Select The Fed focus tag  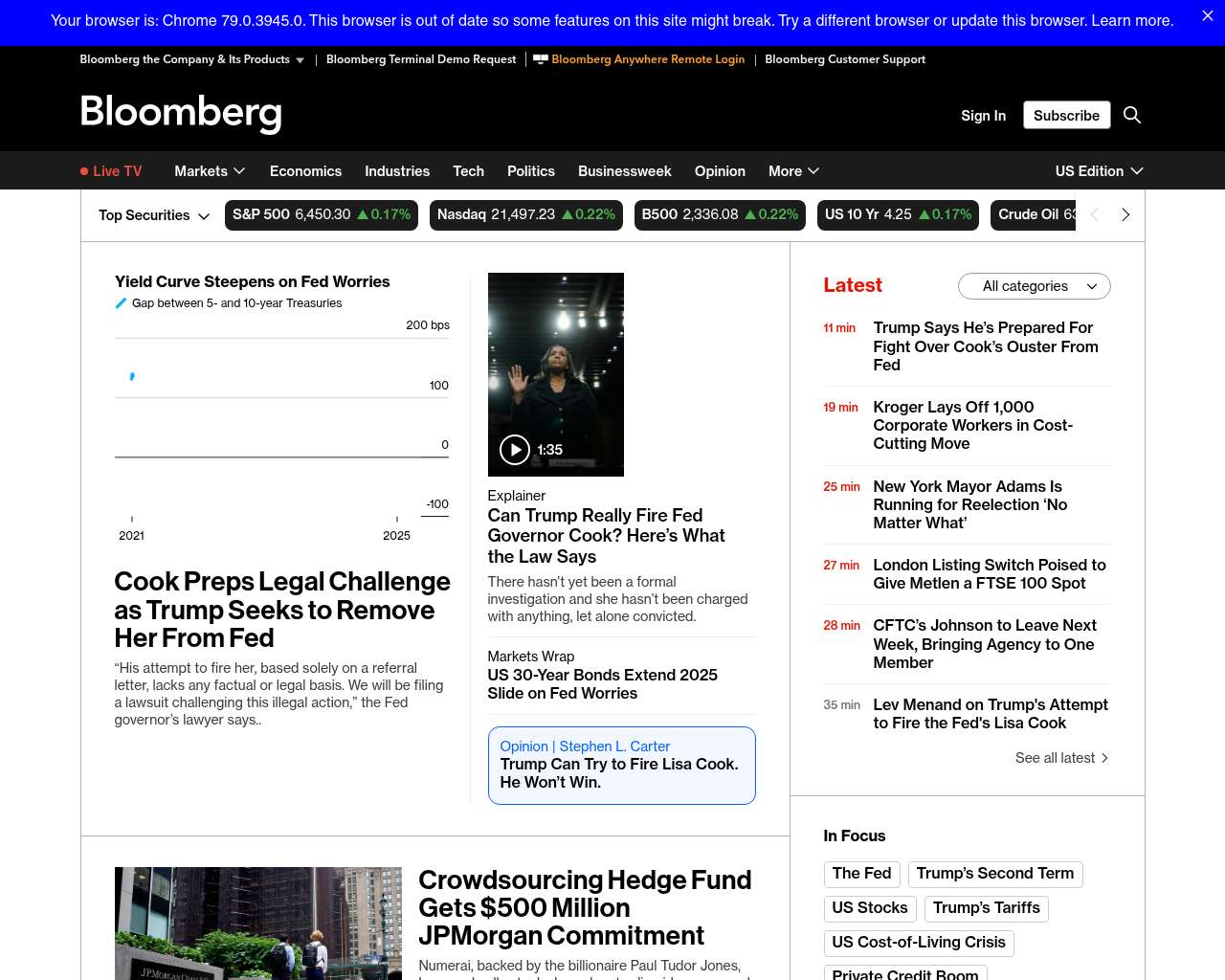[861, 874]
